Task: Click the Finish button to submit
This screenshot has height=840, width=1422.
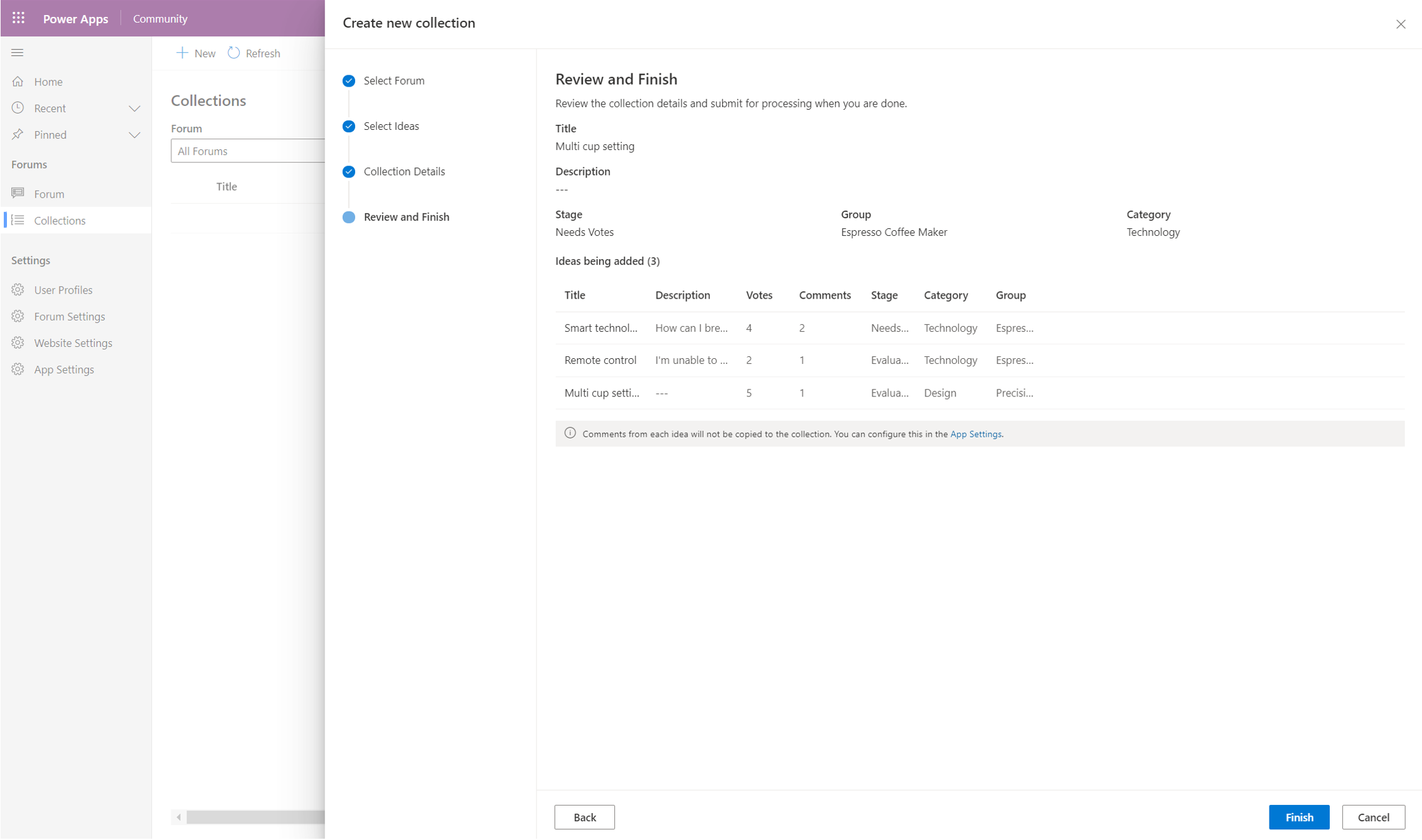Action: 1297,816
